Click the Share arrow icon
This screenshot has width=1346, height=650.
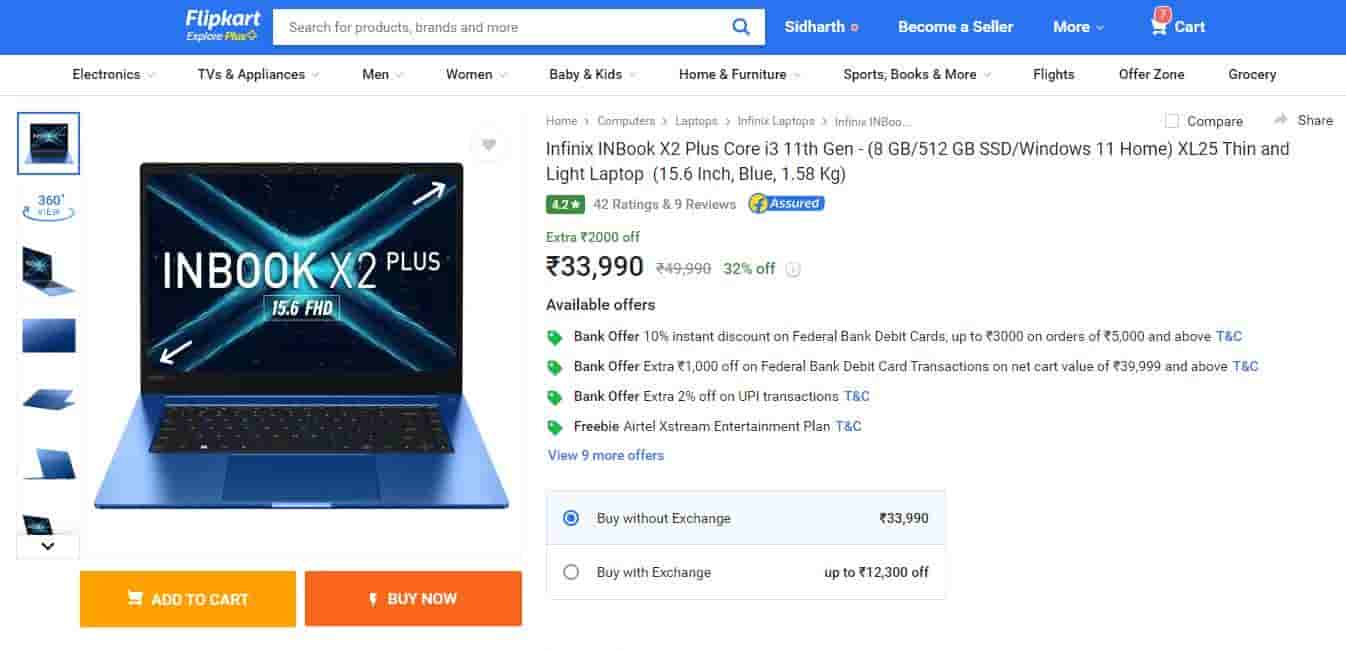pyautogui.click(x=1281, y=120)
